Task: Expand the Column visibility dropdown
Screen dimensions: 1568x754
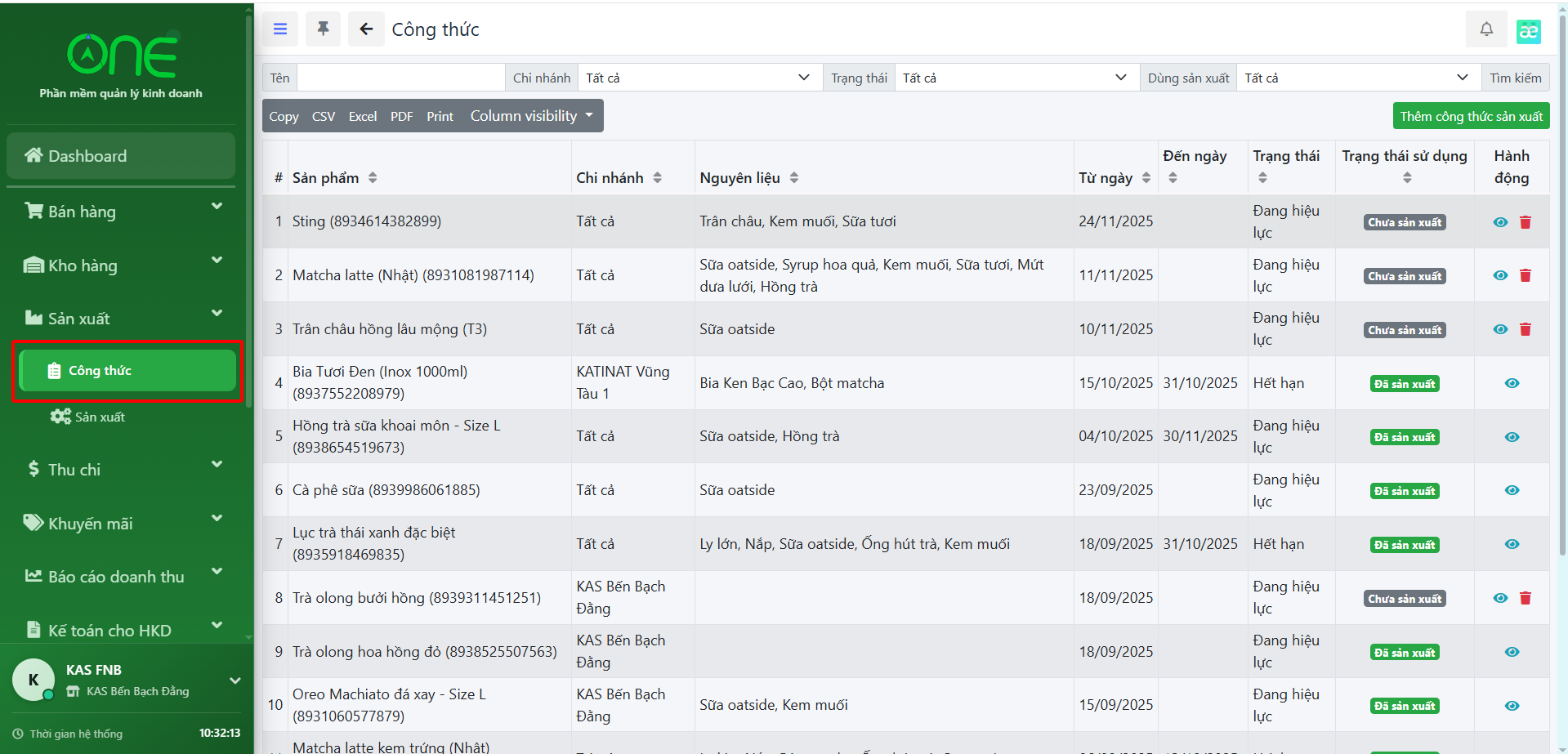Action: tap(531, 116)
